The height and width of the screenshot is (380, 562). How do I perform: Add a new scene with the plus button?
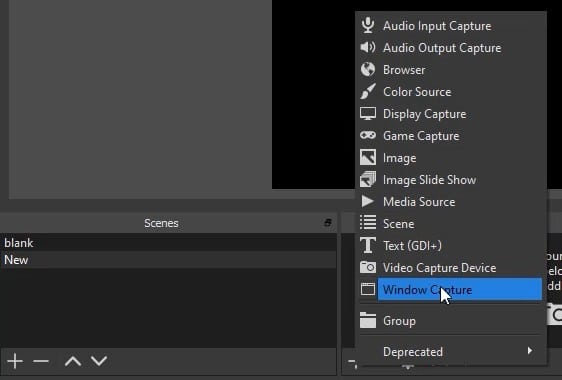coord(15,361)
